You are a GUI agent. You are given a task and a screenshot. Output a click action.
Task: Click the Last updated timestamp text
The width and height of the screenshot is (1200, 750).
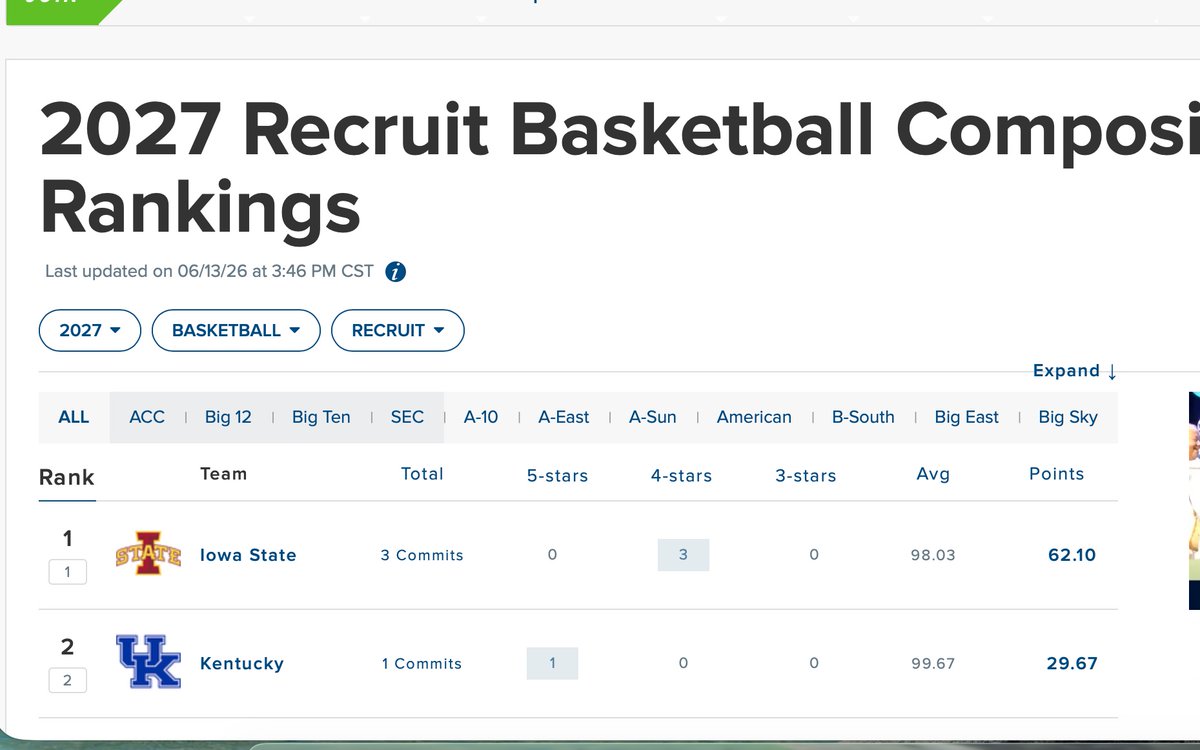(209, 271)
